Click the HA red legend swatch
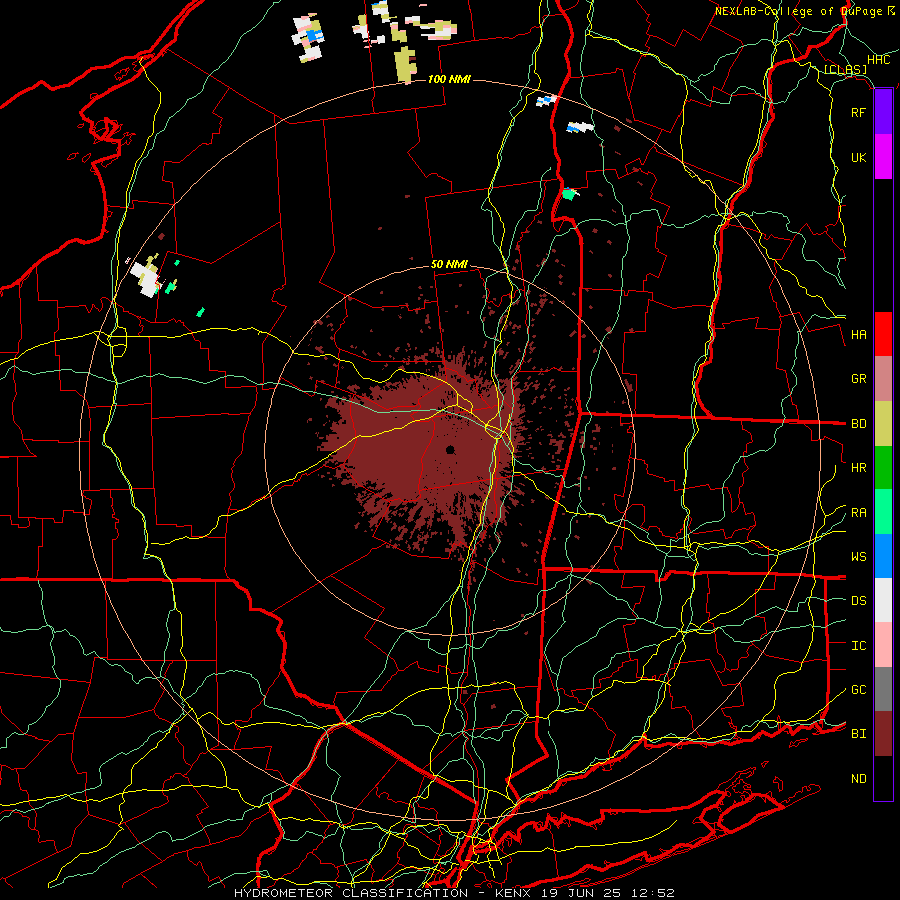The image size is (900, 900). [883, 334]
